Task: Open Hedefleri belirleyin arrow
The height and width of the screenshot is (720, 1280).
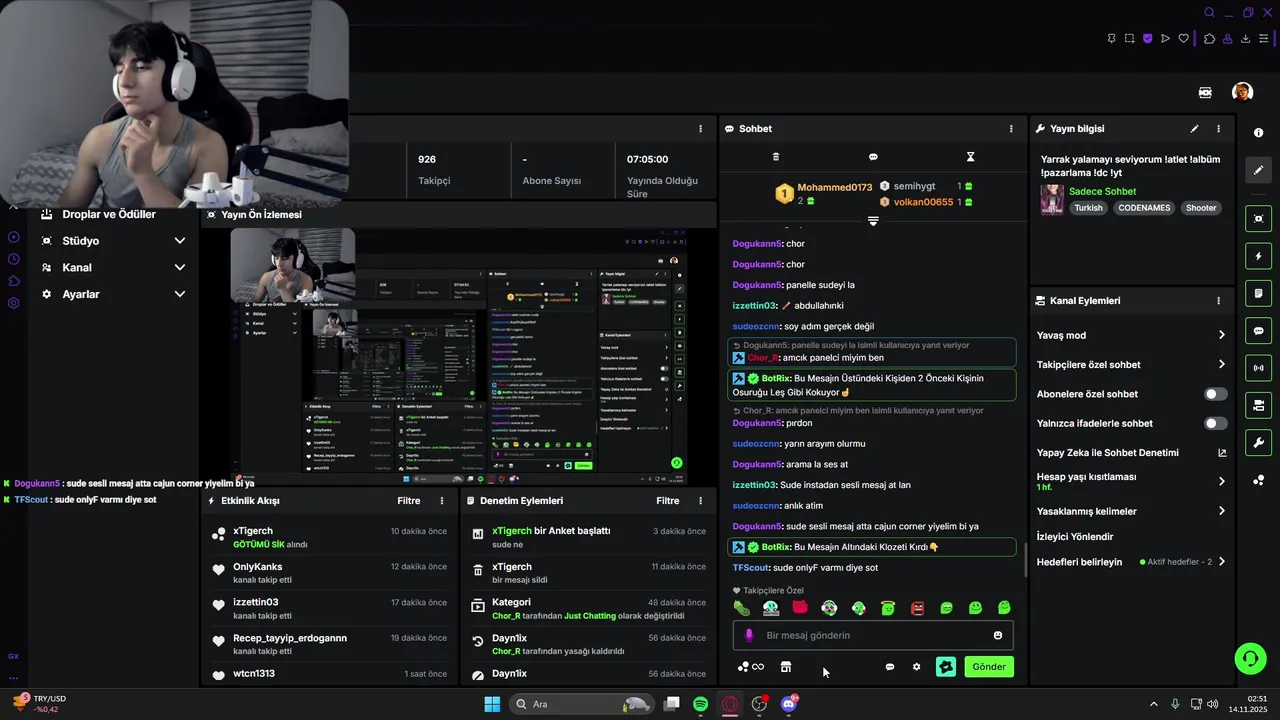Action: coord(1221,562)
